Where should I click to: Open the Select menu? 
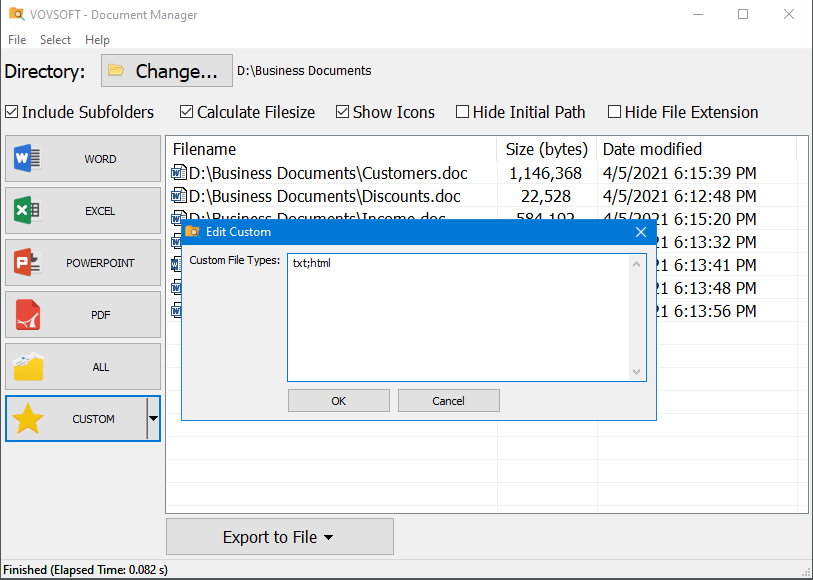coord(55,40)
